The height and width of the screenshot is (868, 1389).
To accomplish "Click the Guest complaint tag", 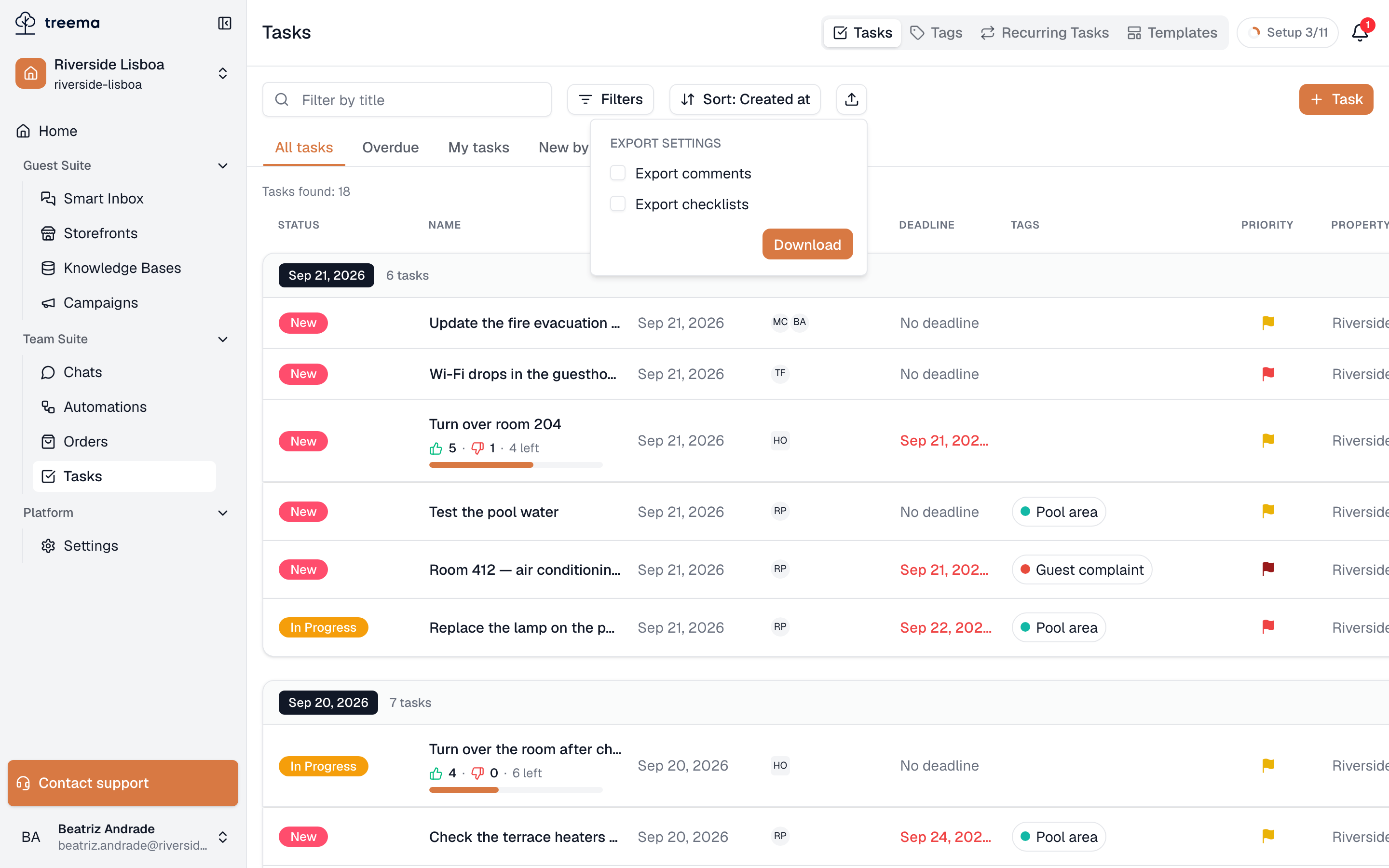I will (1081, 570).
